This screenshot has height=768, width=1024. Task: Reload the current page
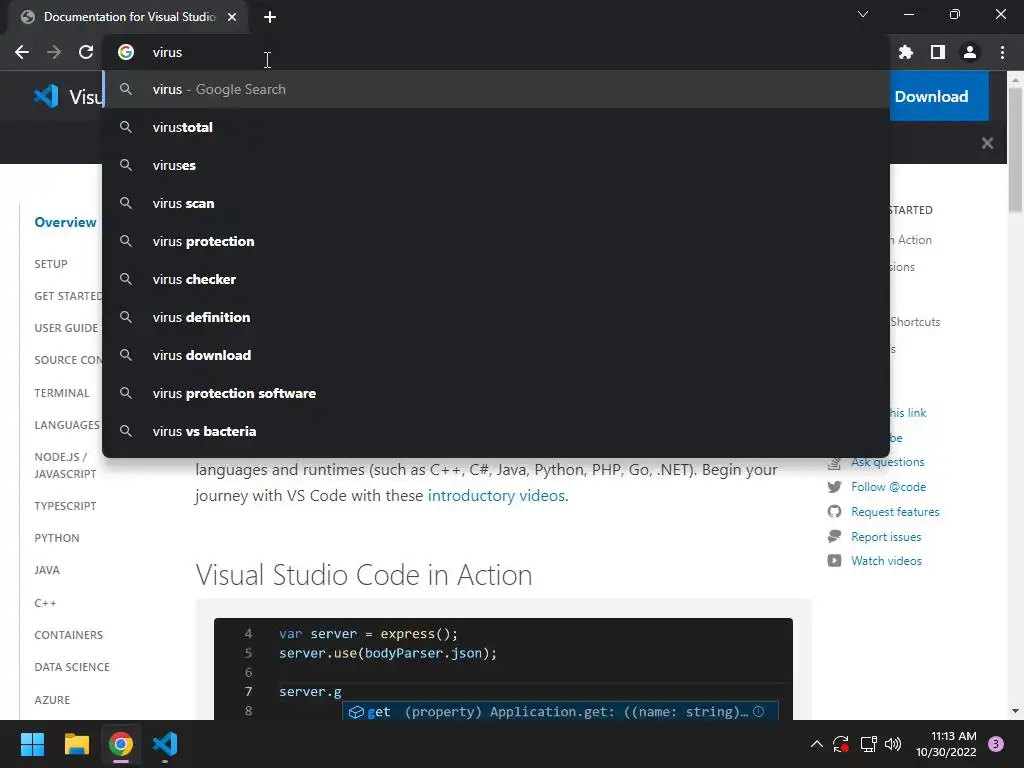[x=86, y=52]
